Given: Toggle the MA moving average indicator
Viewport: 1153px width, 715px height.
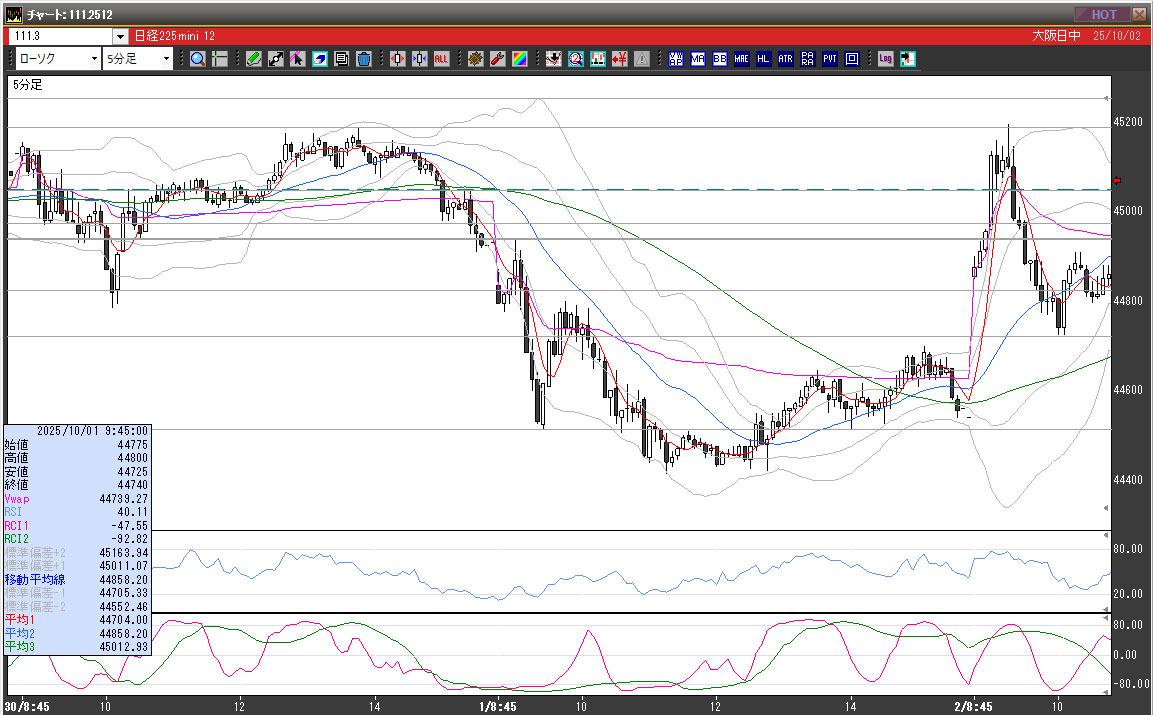Looking at the screenshot, I should click(x=698, y=59).
